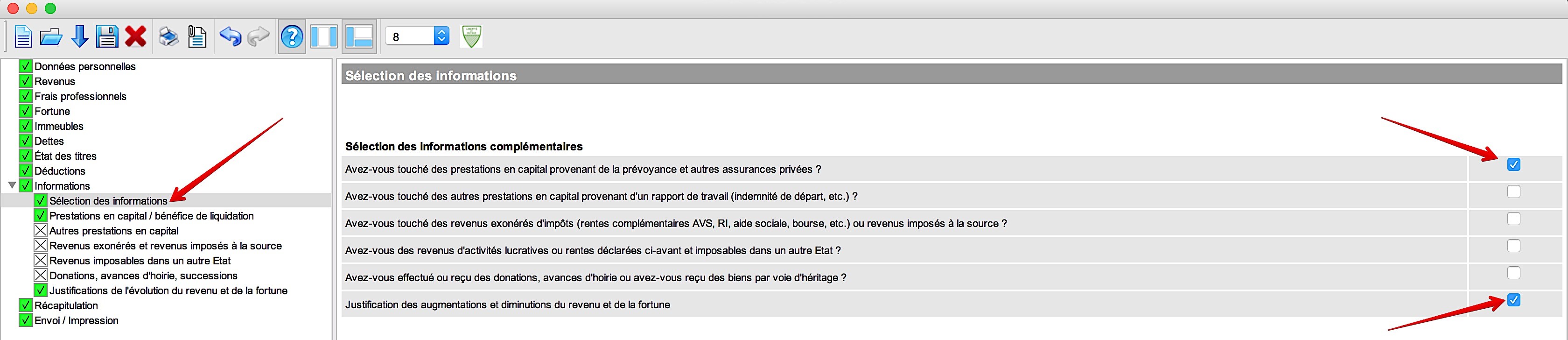
Task: Go to Récapitulation section
Action: [x=66, y=305]
